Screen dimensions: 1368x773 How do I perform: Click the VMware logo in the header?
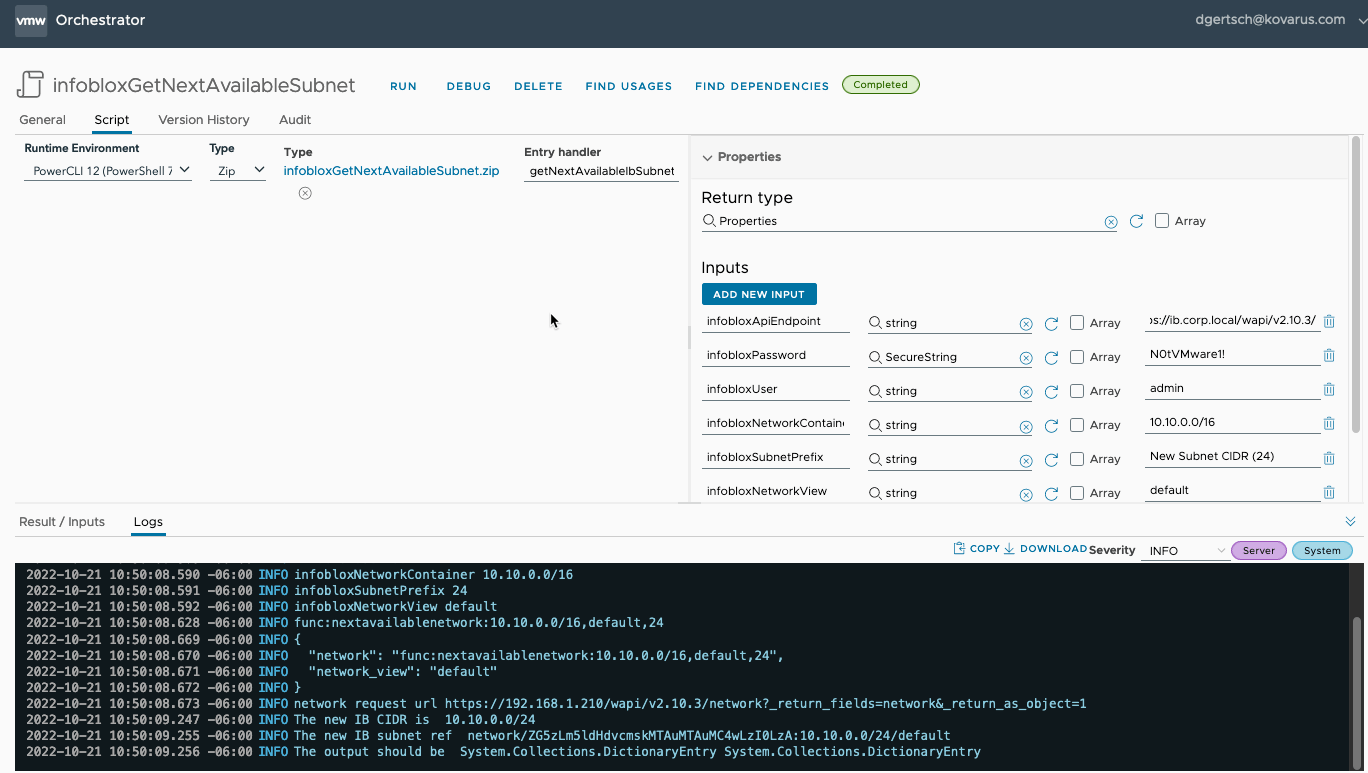pyautogui.click(x=31, y=20)
